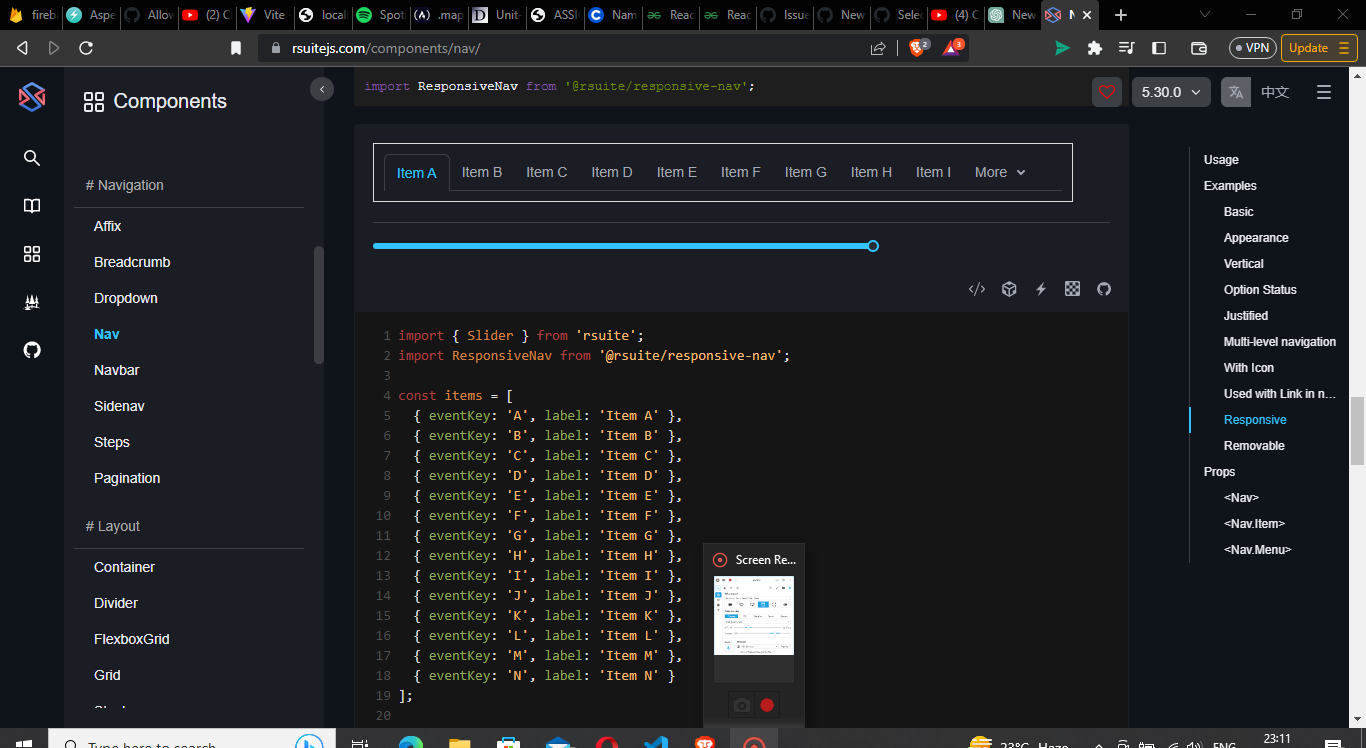This screenshot has height=748, width=1366.
Task: Click the blue slider handle in the demo
Action: [x=872, y=245]
